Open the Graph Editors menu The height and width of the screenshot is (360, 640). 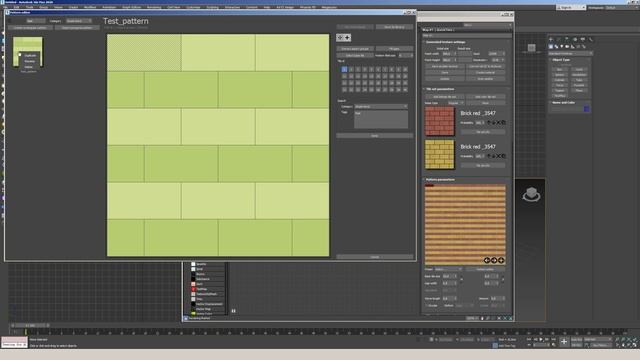[131, 7]
